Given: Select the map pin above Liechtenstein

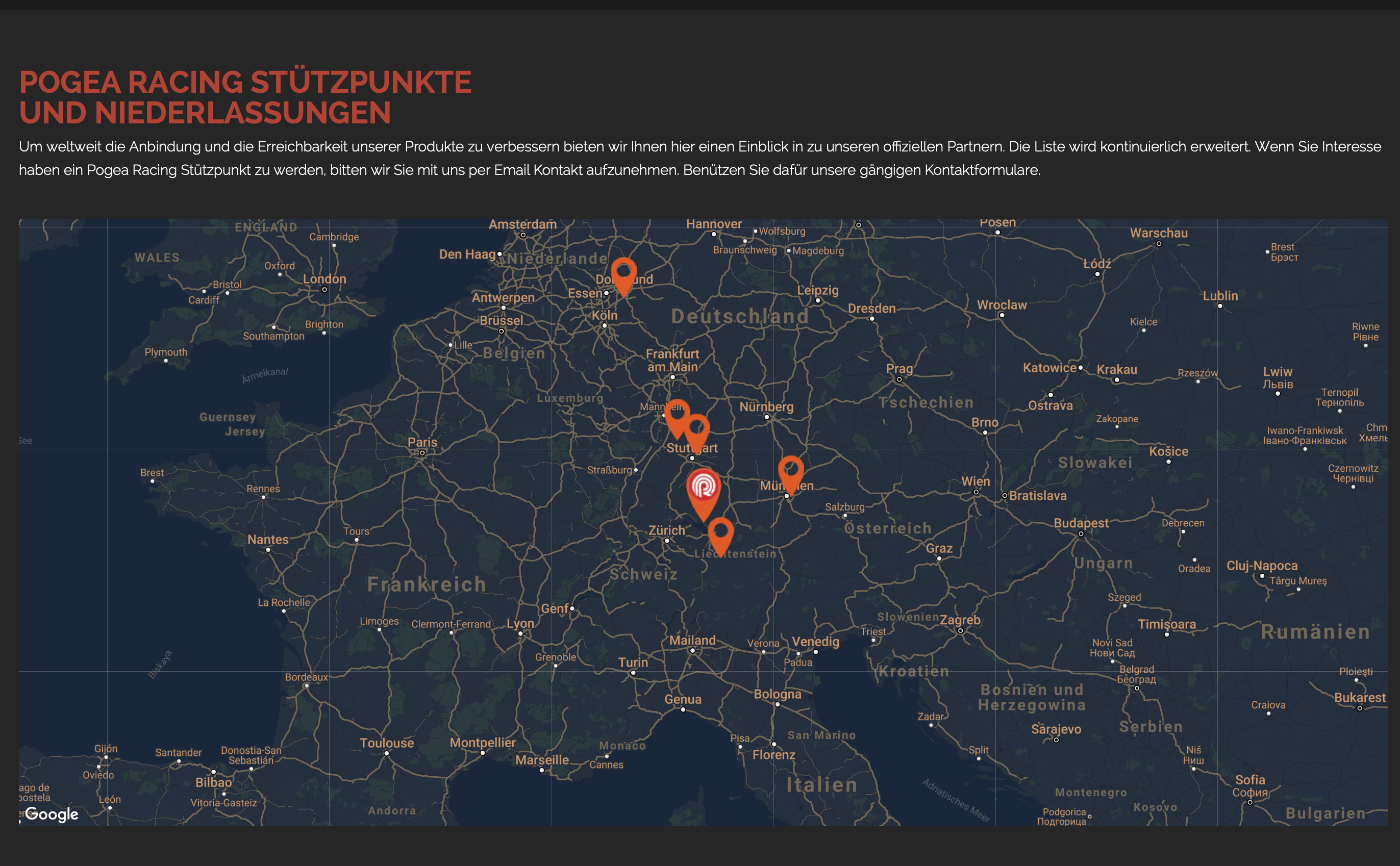Looking at the screenshot, I should tap(720, 537).
